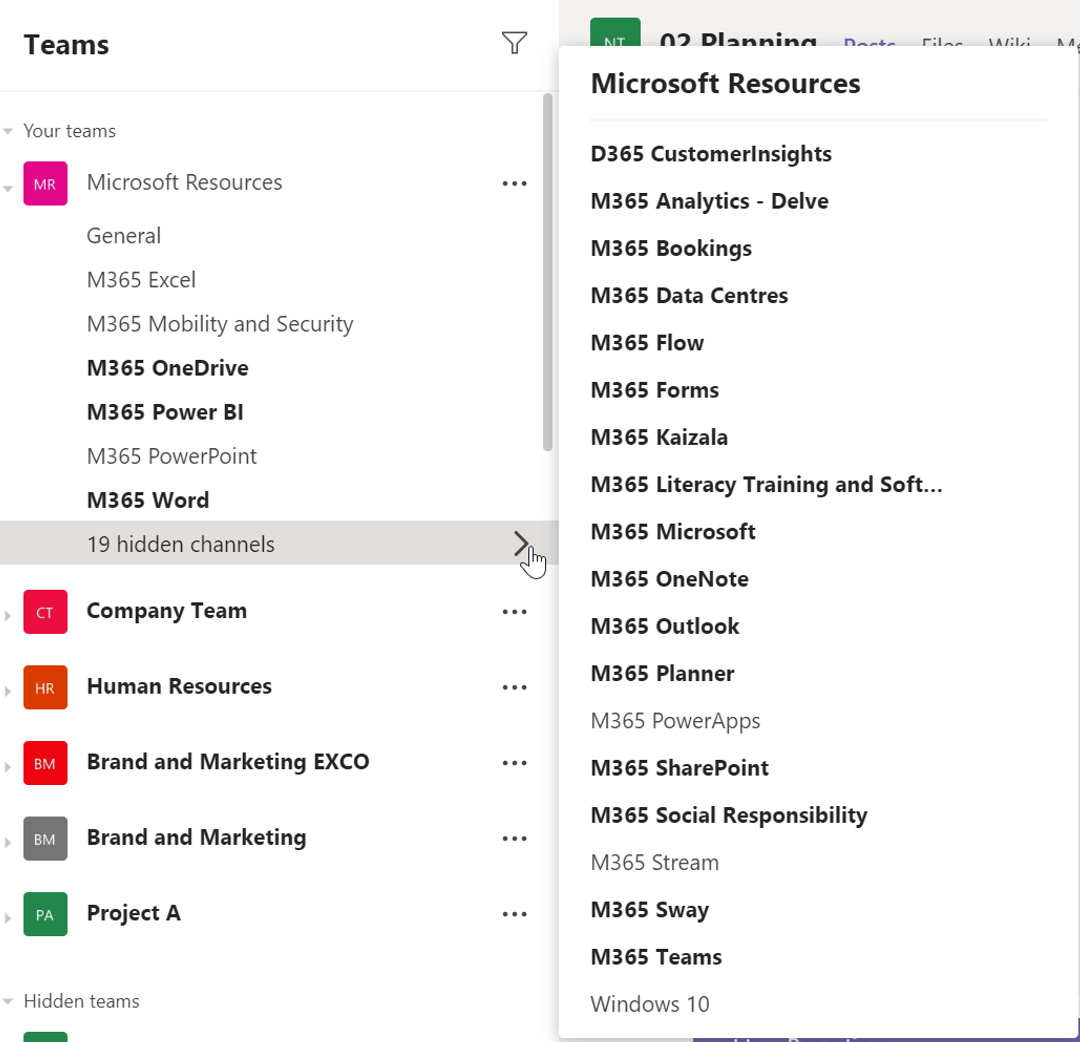Open Company Team options menu
The width and height of the screenshot is (1080, 1042).
(514, 611)
